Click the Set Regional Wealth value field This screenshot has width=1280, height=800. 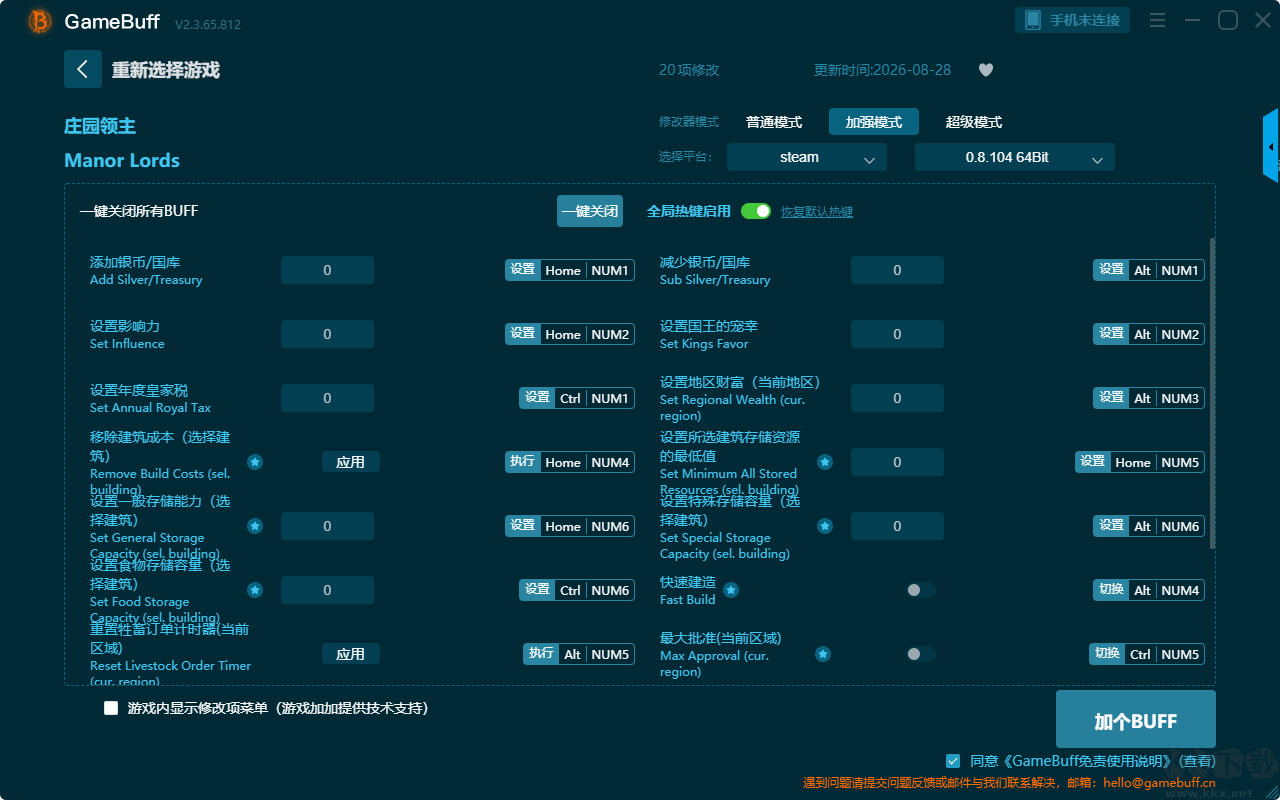[x=897, y=398]
